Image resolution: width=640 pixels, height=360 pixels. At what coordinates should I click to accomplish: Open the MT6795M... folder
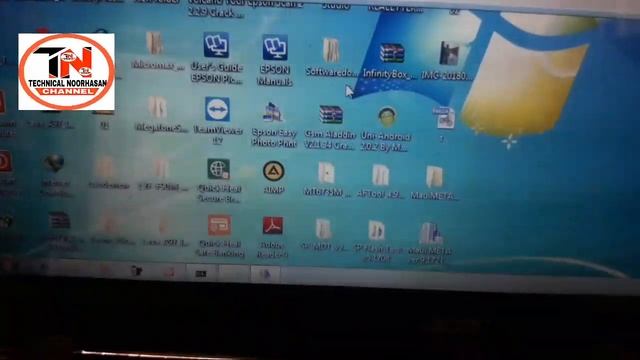tap(327, 173)
